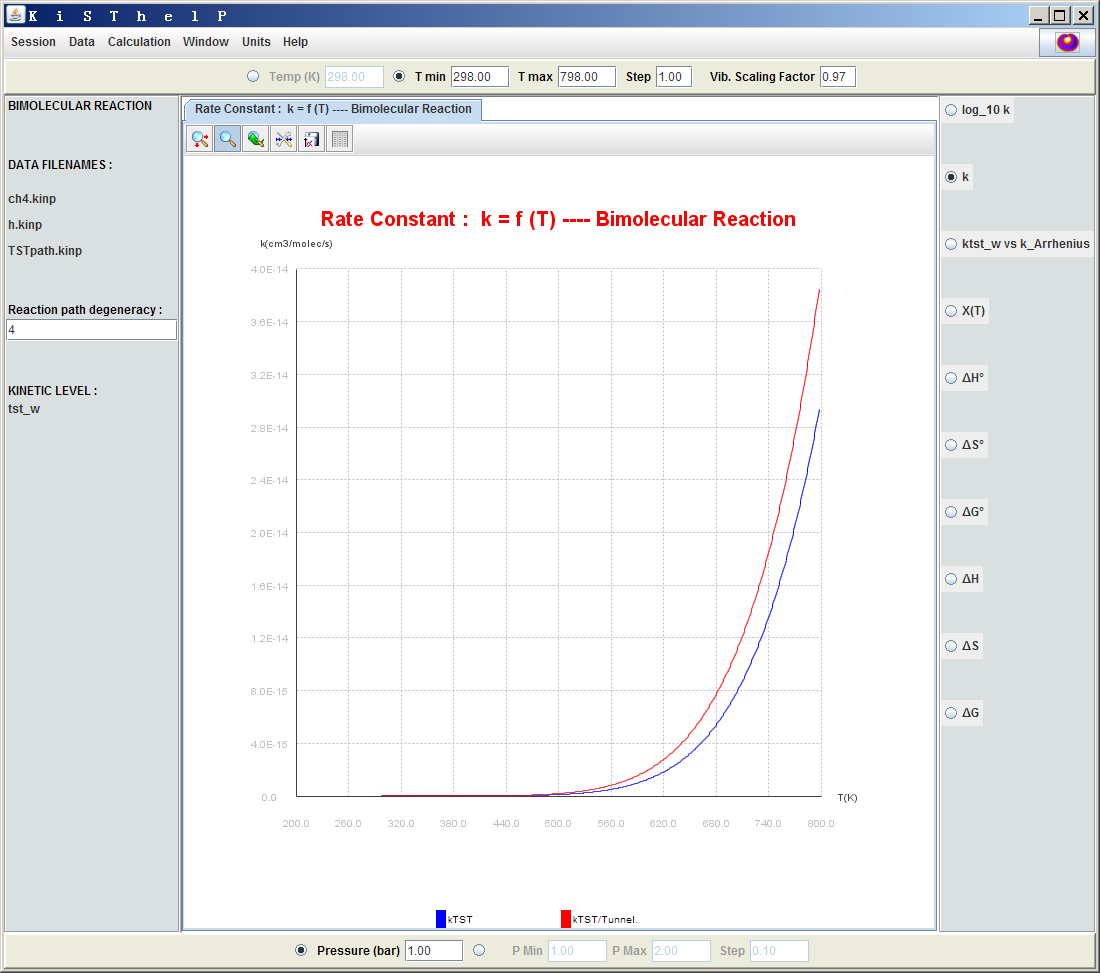Screen dimensions: 1100x973
Task: Click the zoom-with-arrows magnifier toolbar icon
Action: coord(200,139)
